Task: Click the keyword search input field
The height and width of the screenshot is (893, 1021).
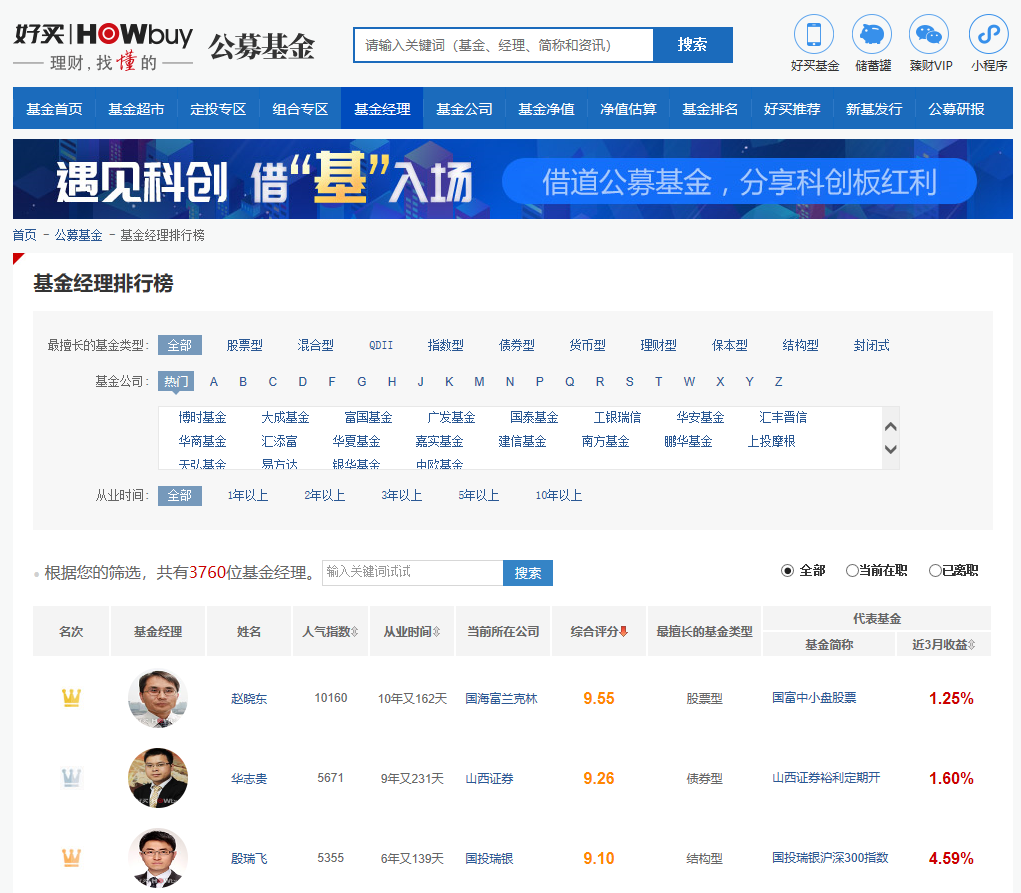Action: [x=500, y=45]
